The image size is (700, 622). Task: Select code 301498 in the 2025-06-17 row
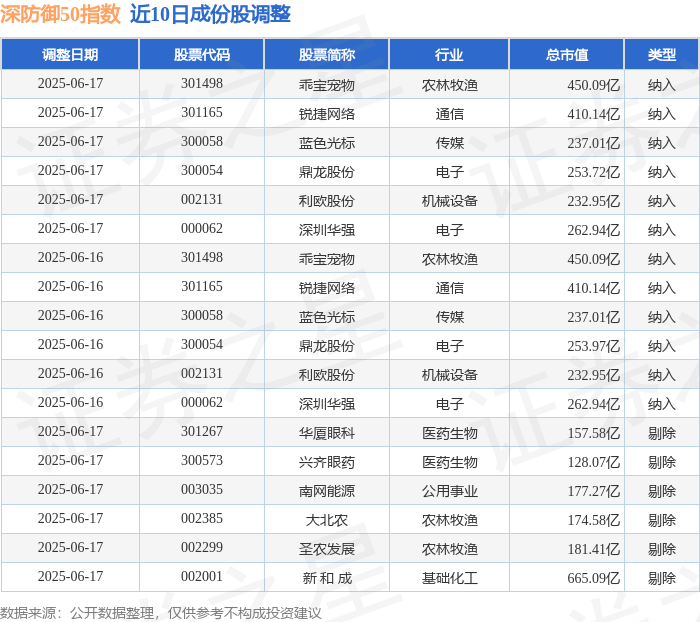click(x=202, y=83)
